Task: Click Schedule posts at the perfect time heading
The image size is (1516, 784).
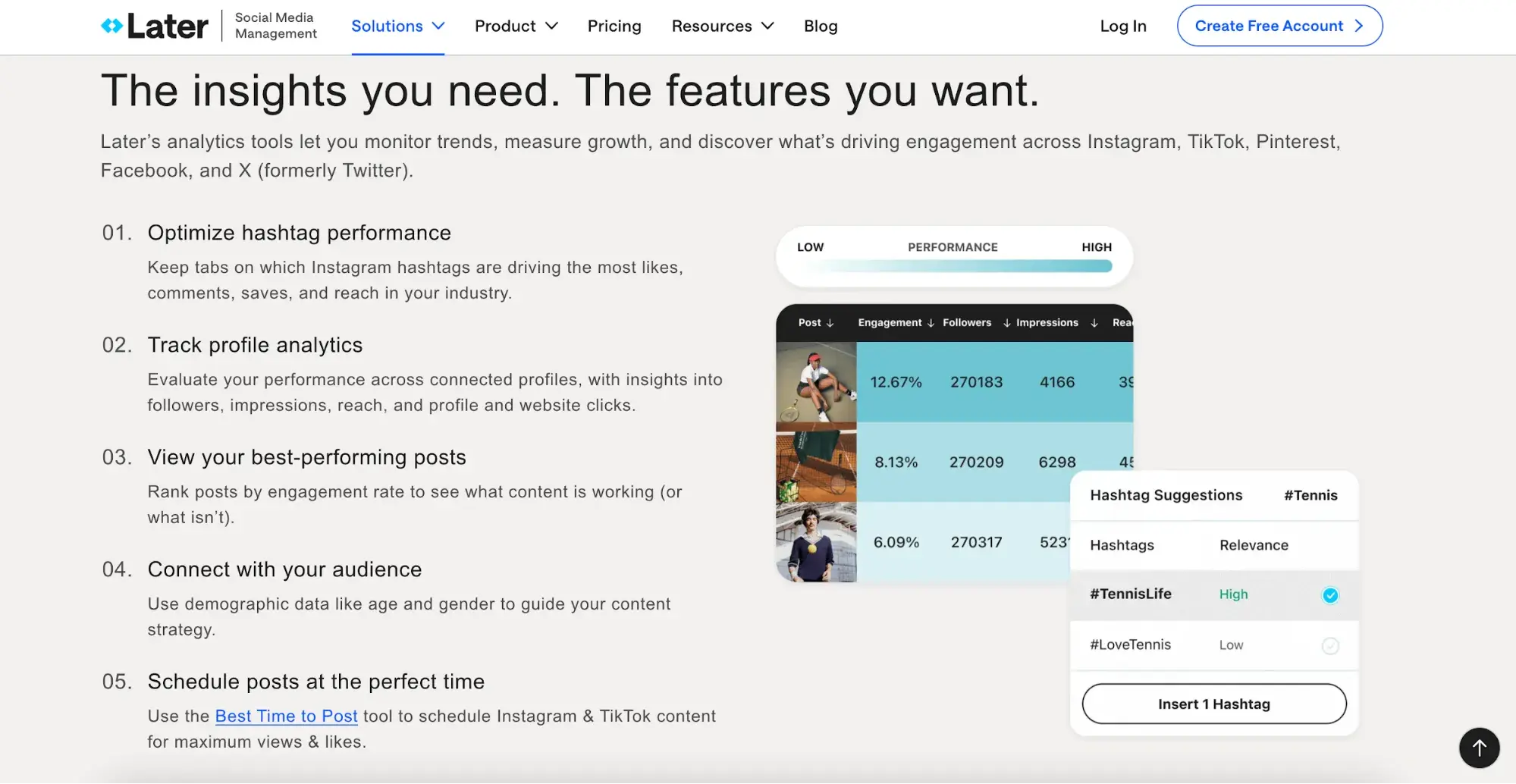Action: click(x=315, y=682)
